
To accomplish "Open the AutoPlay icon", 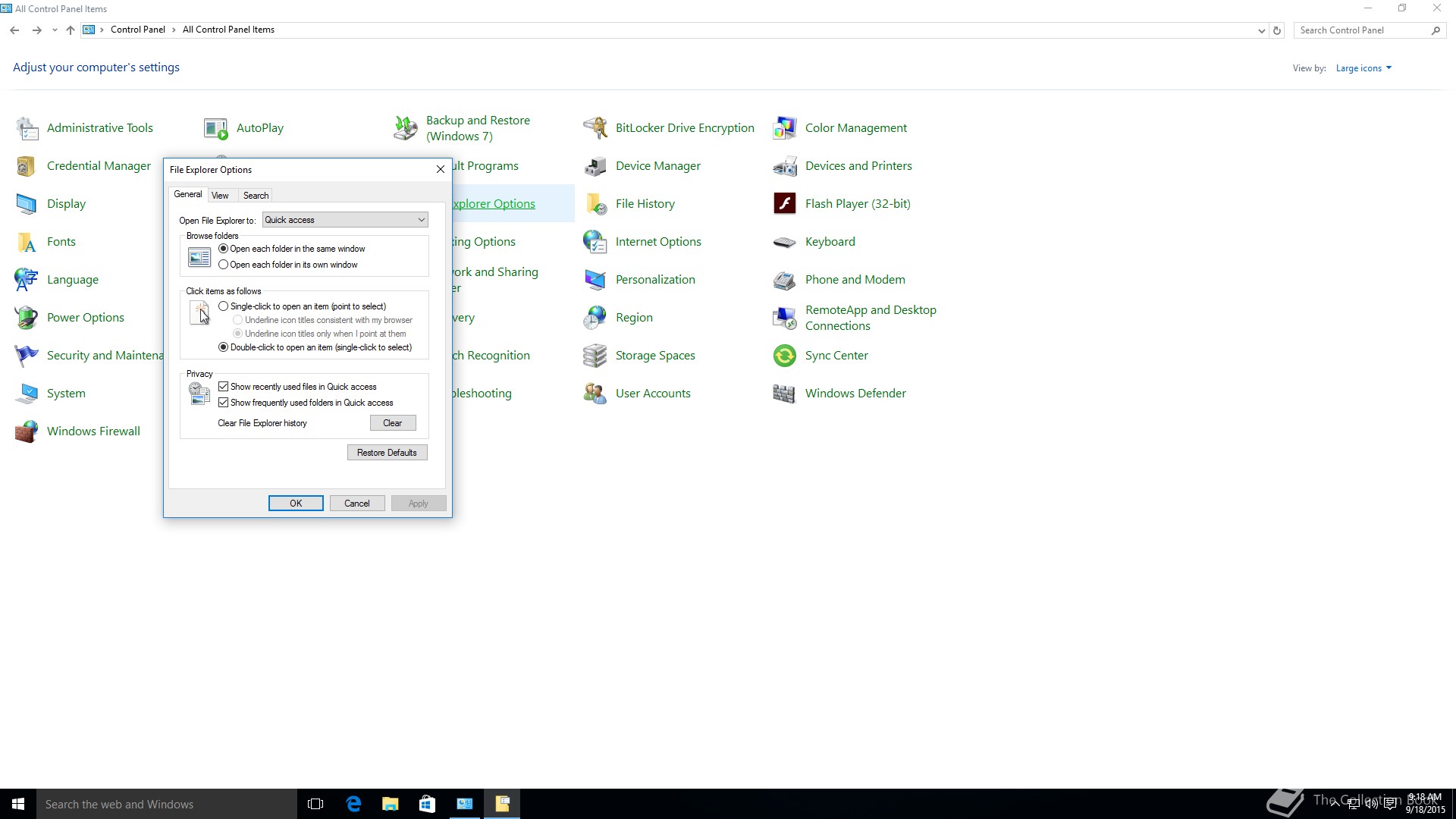I will 216,128.
